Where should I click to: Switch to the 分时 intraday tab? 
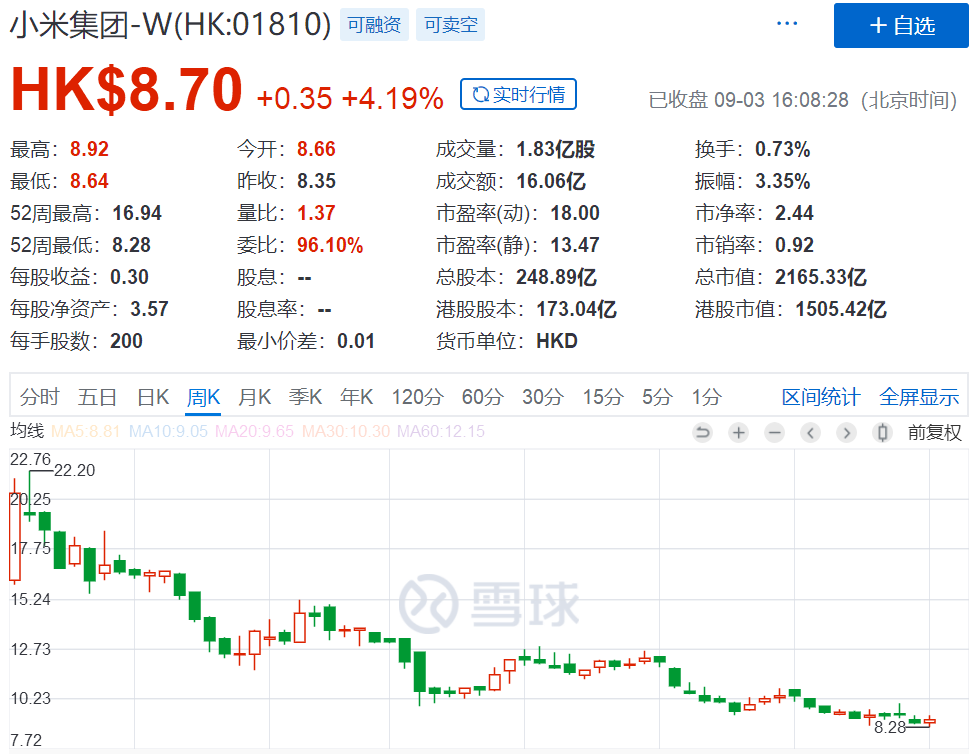(x=40, y=396)
